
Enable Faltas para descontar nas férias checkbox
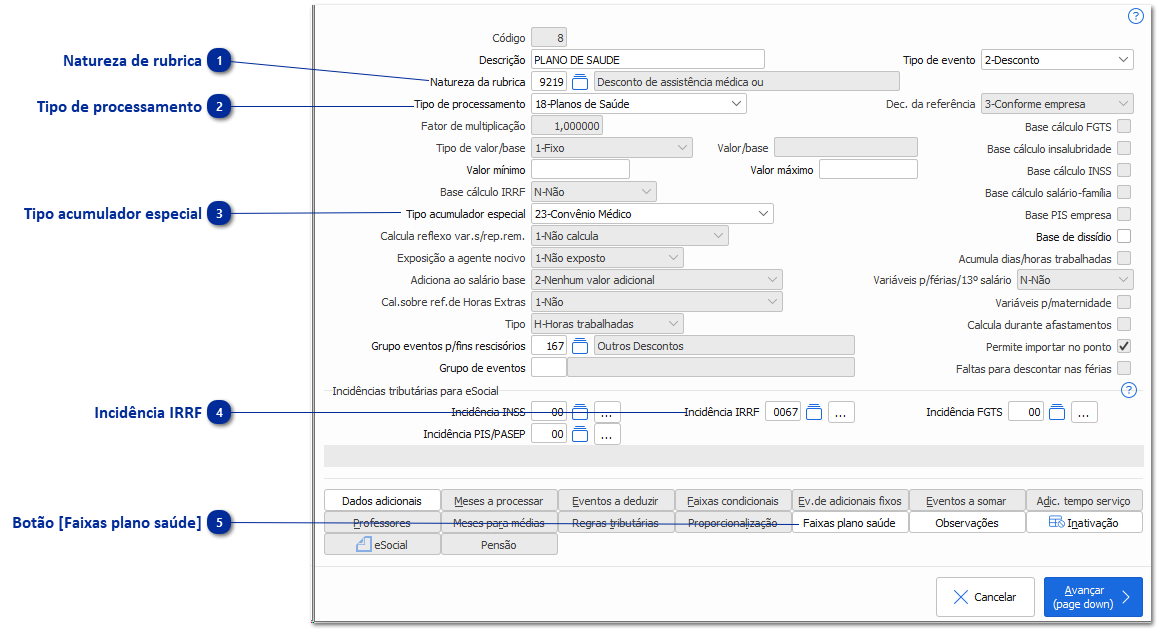tap(1124, 368)
